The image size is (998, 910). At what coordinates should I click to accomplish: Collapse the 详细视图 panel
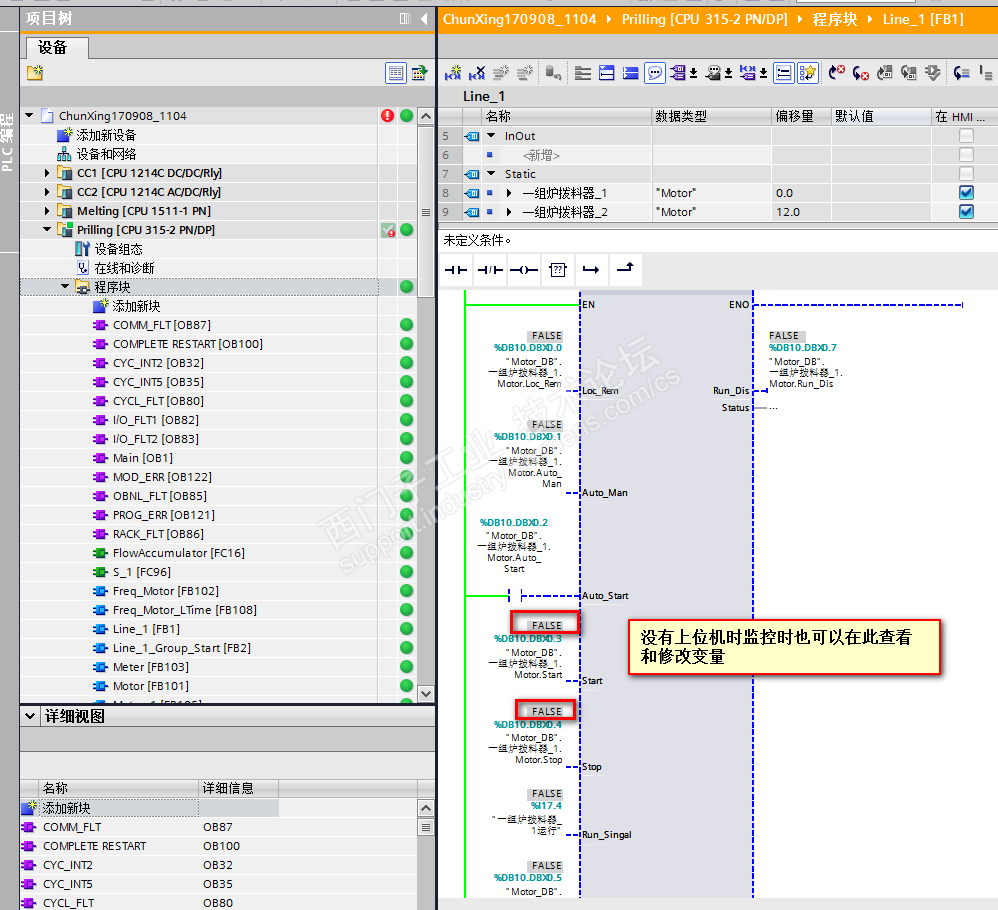[x=30, y=716]
